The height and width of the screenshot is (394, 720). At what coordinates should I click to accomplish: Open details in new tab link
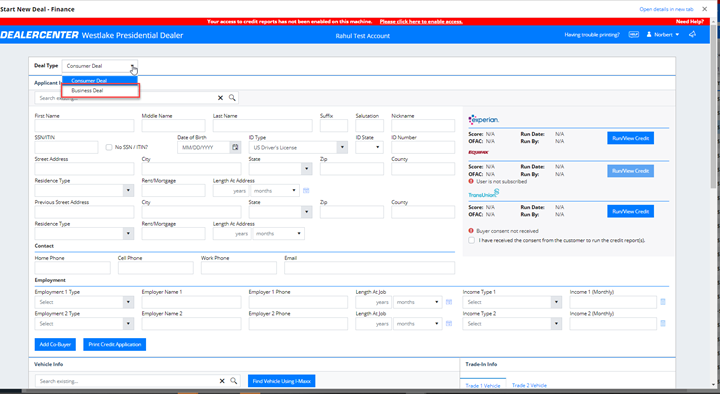coord(666,9)
